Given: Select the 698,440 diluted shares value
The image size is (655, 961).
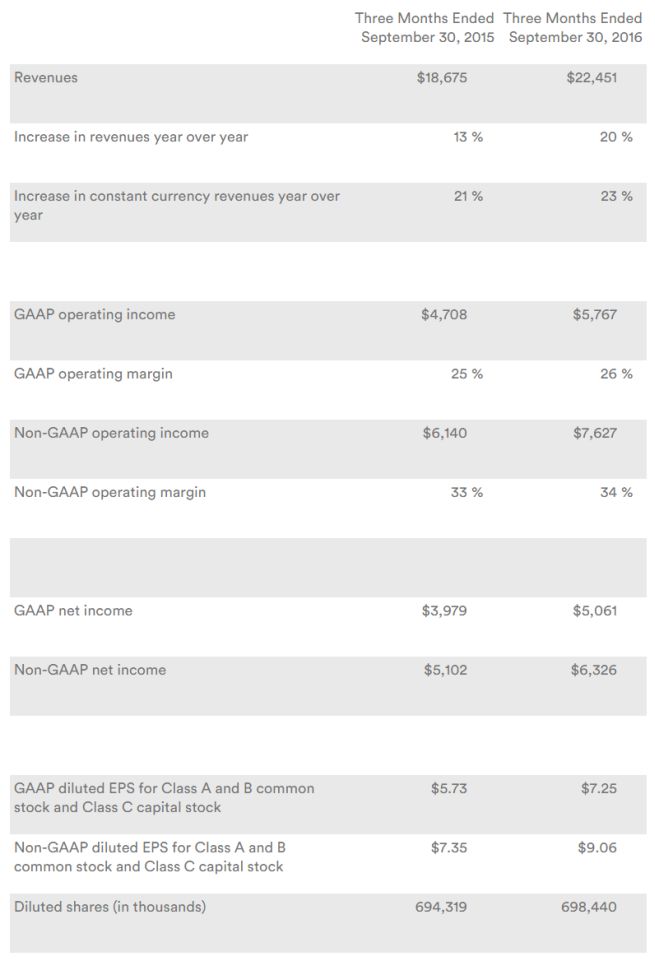Looking at the screenshot, I should 589,907.
